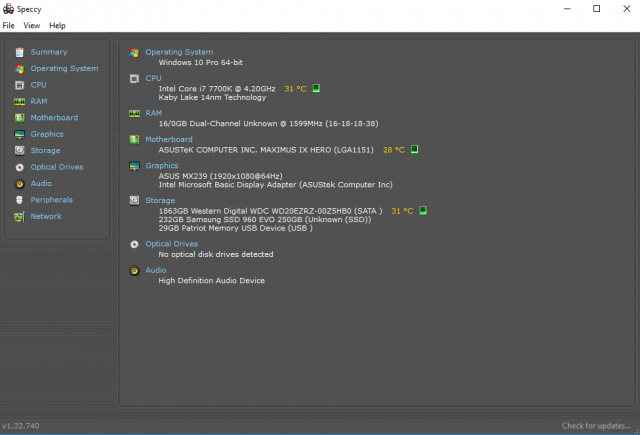This screenshot has width=640, height=435.
Task: Click the Optical Drives heading in summary
Action: [171, 244]
